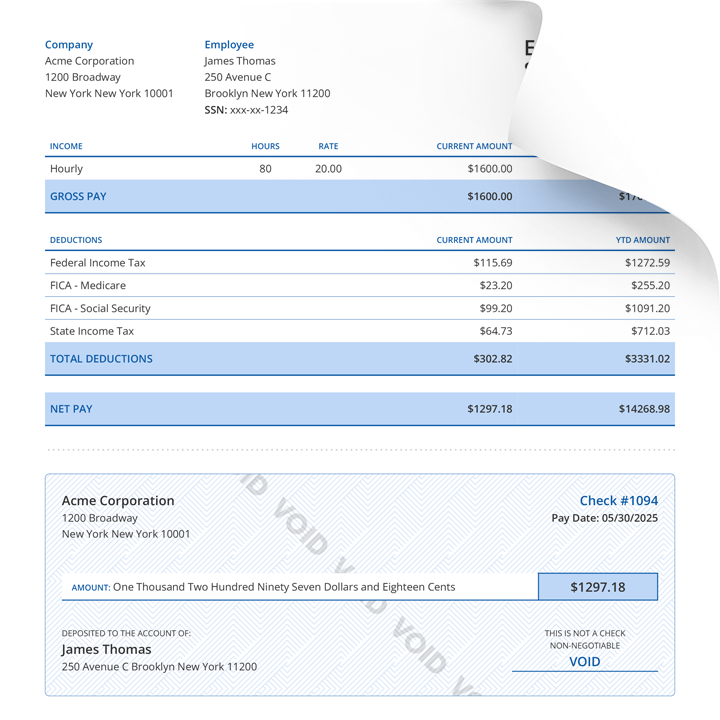Click the CURRENT AMOUNT header in deductions table

pyautogui.click(x=474, y=240)
